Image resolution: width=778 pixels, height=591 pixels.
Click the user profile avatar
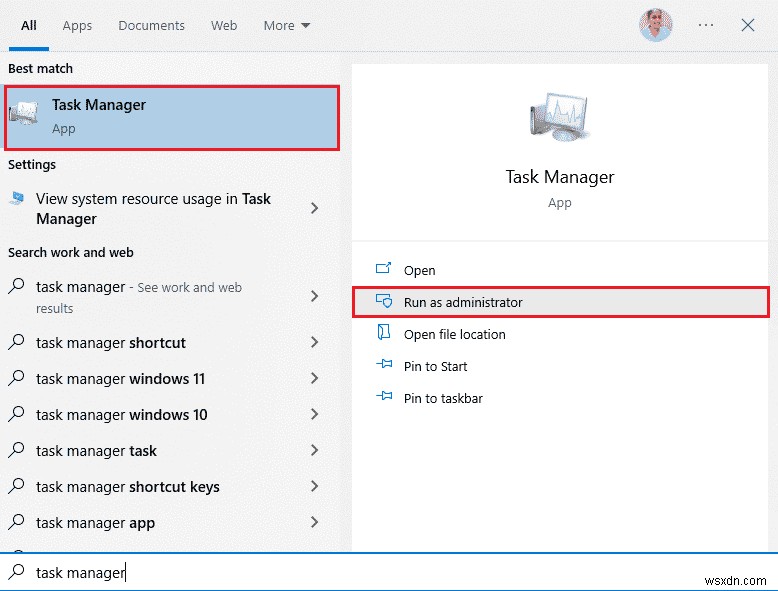tap(655, 25)
